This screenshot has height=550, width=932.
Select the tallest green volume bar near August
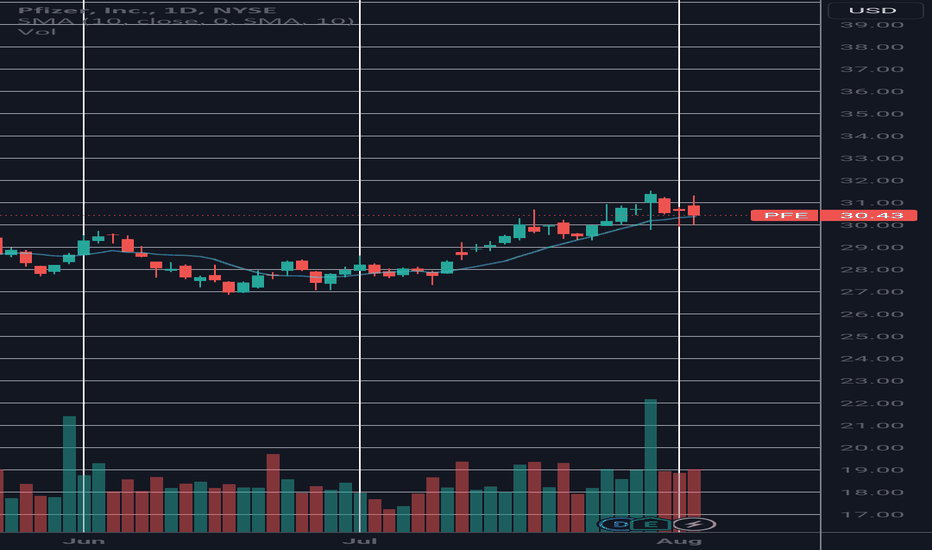tap(651, 466)
